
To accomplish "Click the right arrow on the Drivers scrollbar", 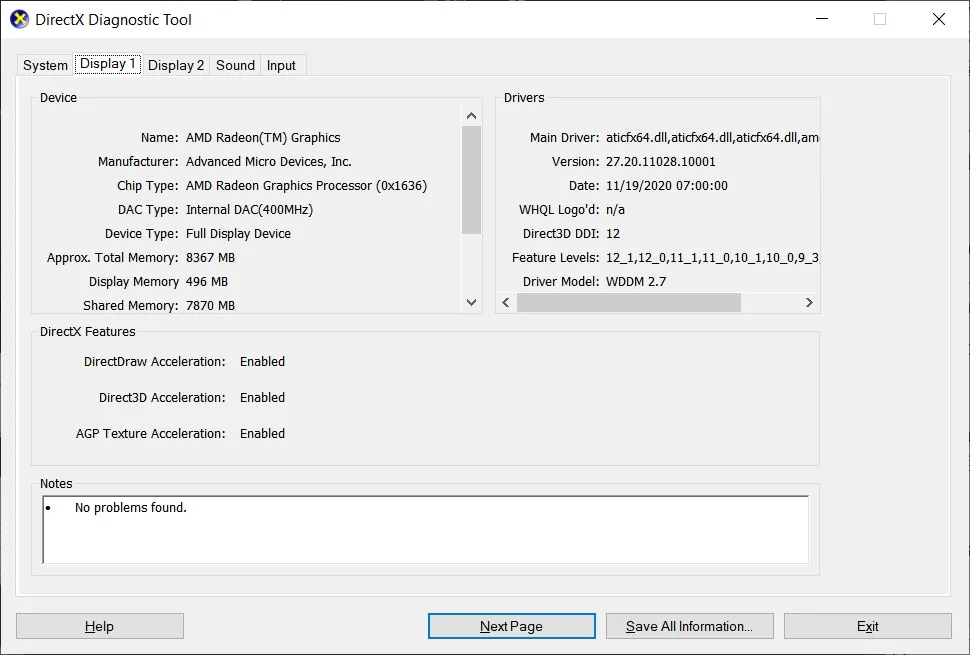I will tap(810, 302).
